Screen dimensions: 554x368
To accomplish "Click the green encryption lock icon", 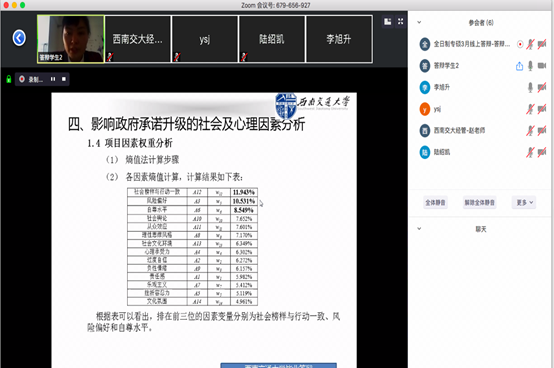I will click(x=9, y=79).
